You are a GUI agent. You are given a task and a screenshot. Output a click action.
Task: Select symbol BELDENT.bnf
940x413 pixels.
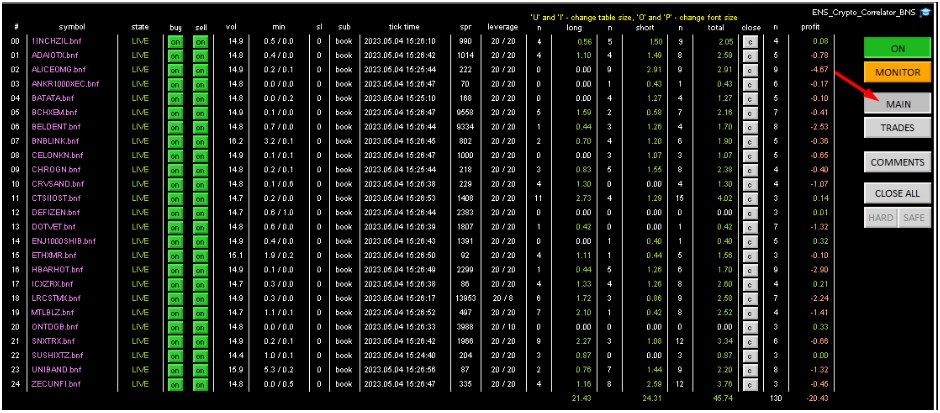click(x=55, y=127)
